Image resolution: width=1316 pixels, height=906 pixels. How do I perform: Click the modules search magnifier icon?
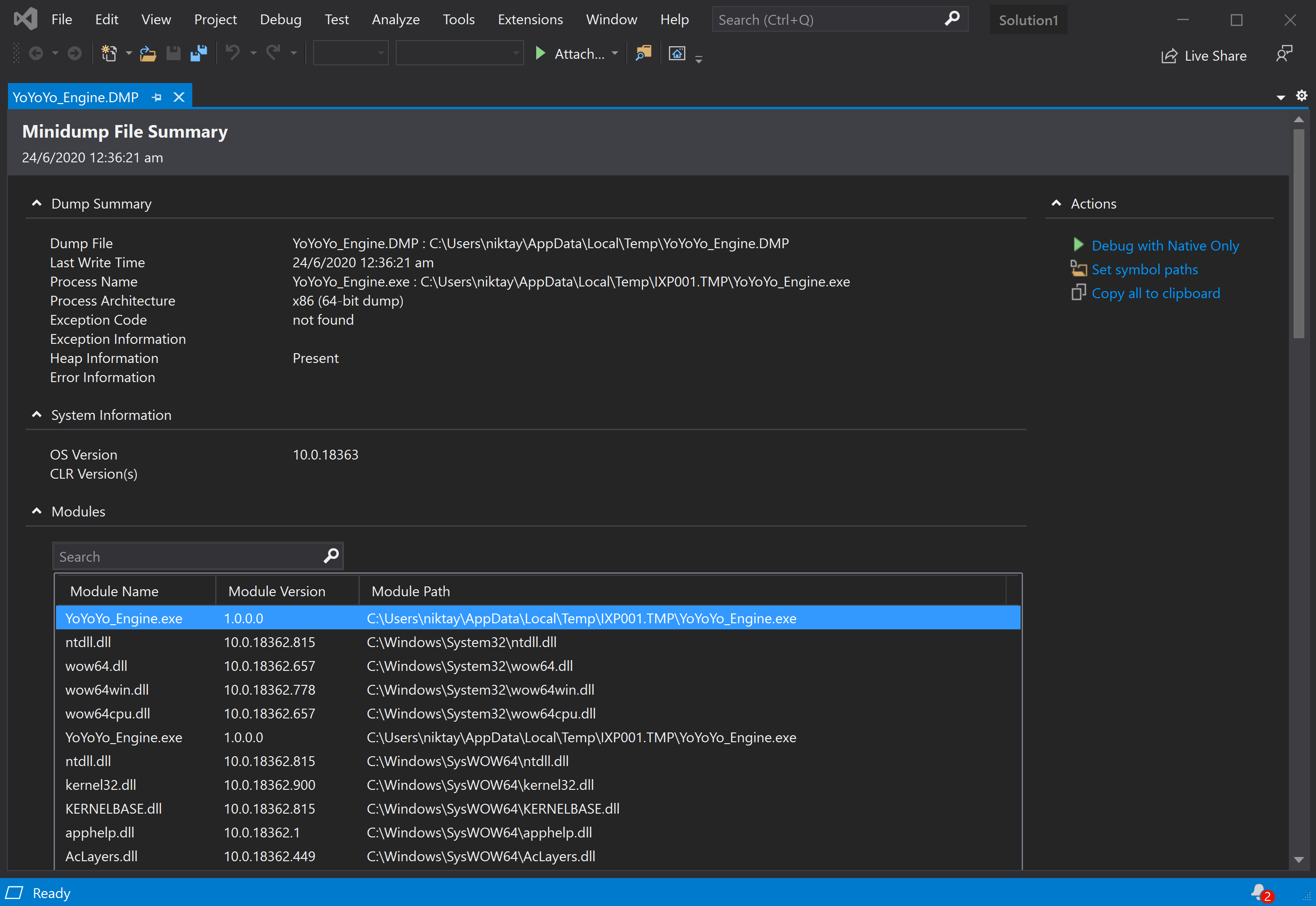[331, 556]
